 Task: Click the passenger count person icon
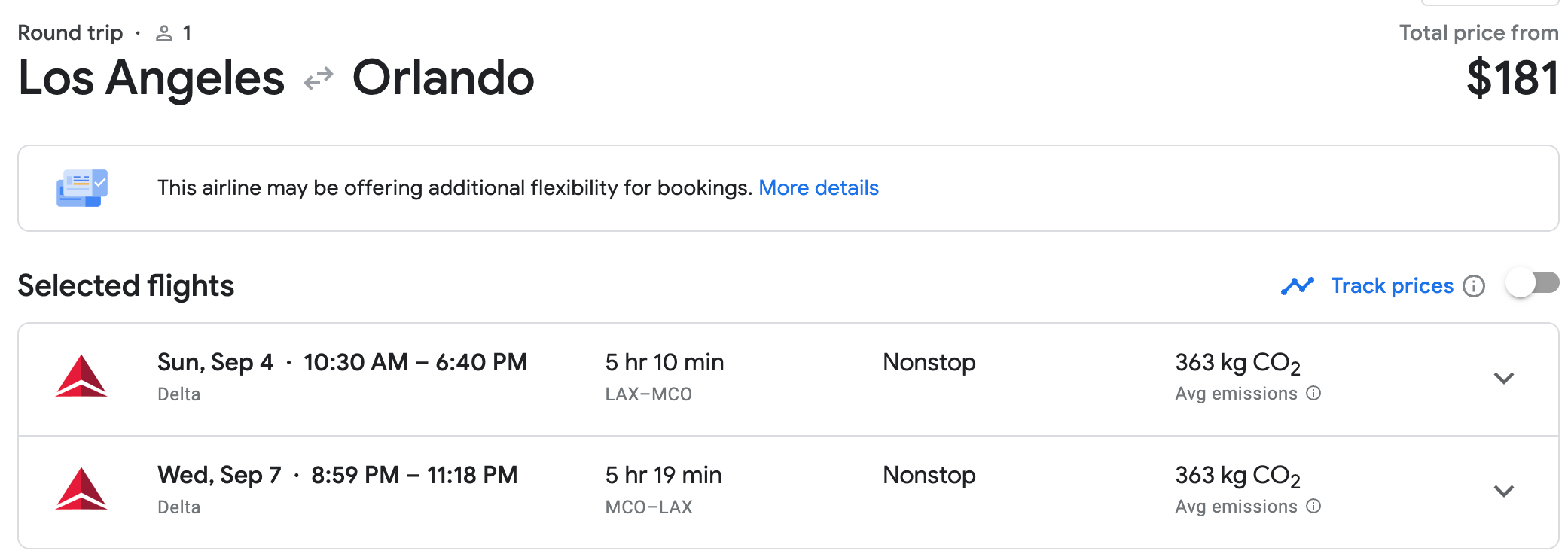163,33
